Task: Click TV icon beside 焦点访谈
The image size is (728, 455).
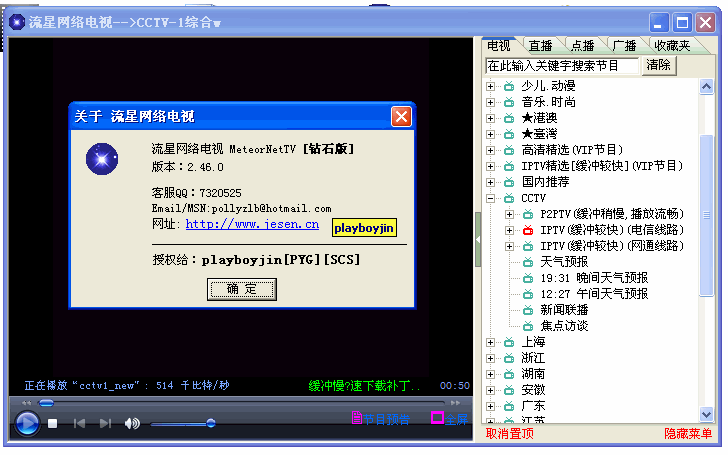Action: click(528, 326)
